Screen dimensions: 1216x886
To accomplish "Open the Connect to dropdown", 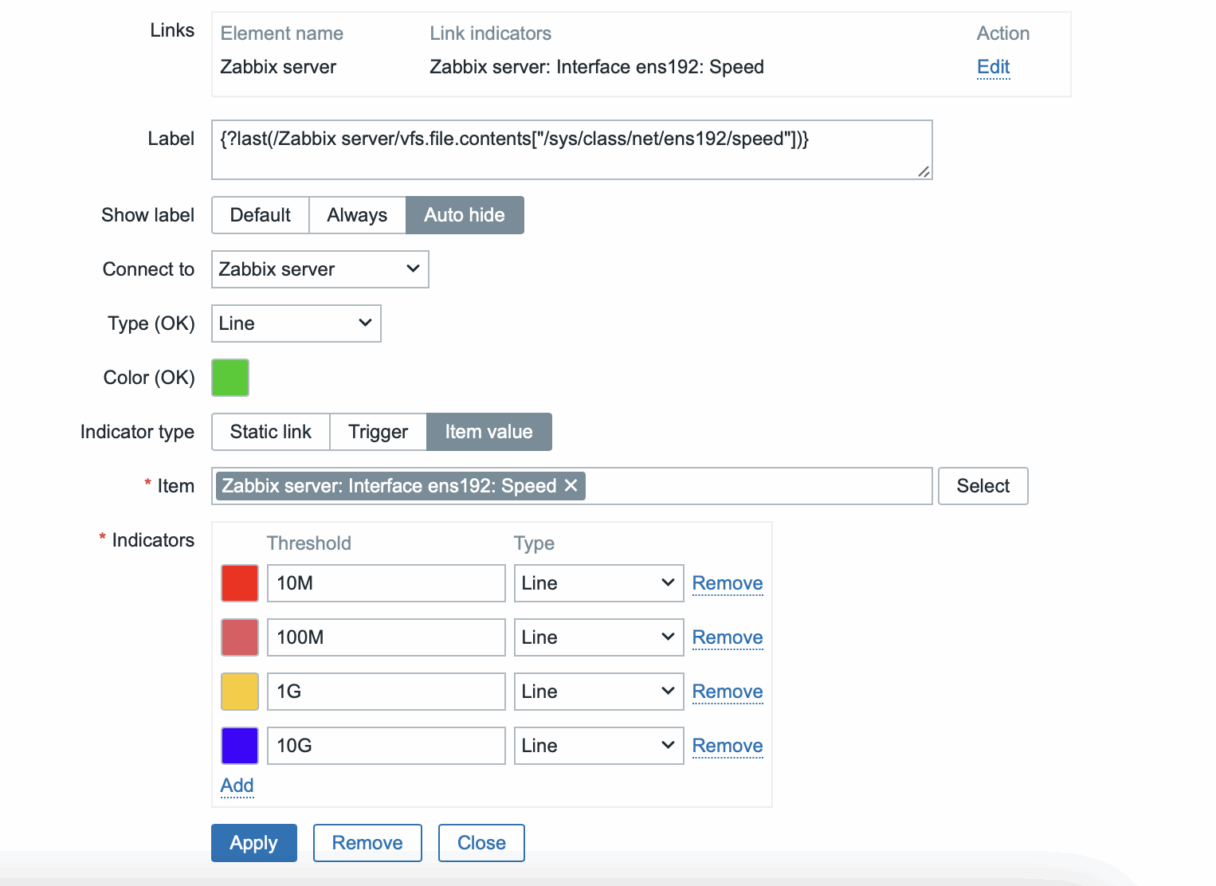I will click(x=318, y=269).
